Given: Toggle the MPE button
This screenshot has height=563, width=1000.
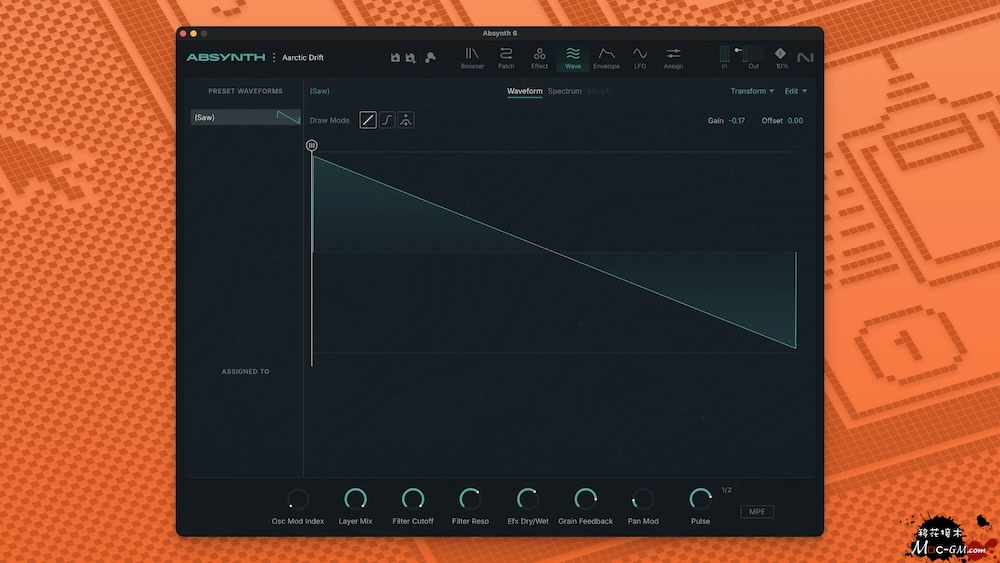Looking at the screenshot, I should click(757, 512).
